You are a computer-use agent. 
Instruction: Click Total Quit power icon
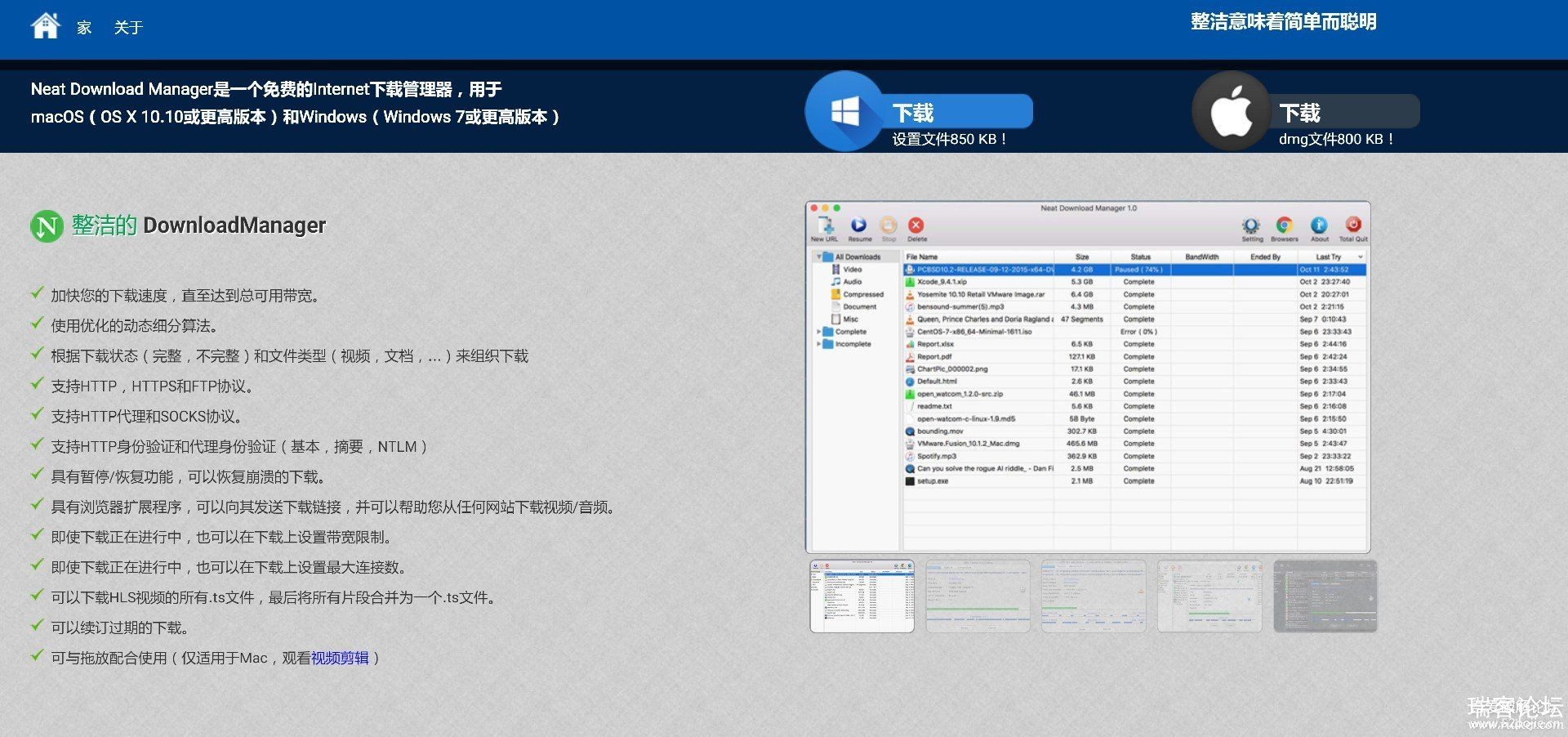pos(1352,227)
